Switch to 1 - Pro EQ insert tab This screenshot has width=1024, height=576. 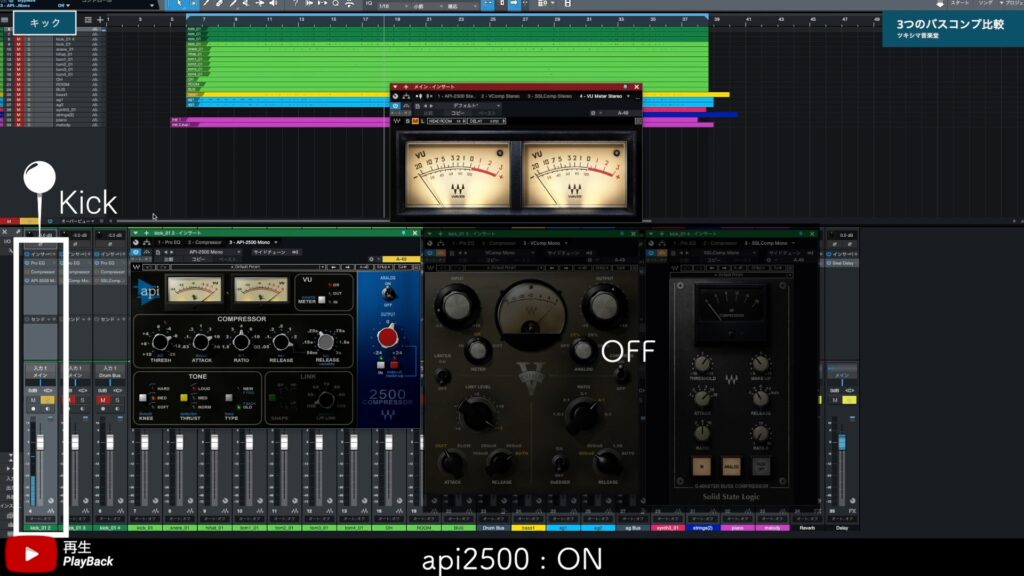[169, 242]
